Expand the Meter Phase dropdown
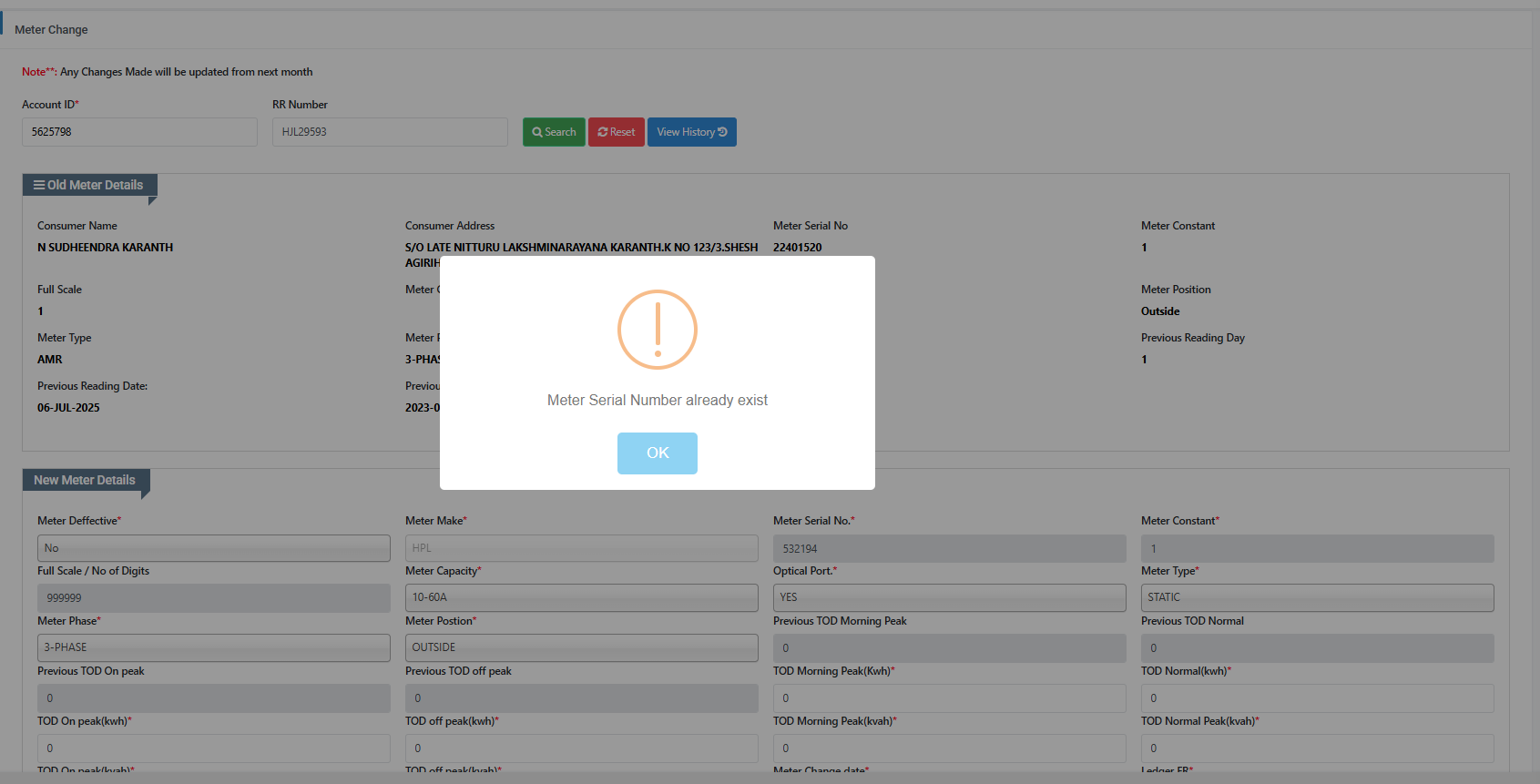 click(213, 647)
